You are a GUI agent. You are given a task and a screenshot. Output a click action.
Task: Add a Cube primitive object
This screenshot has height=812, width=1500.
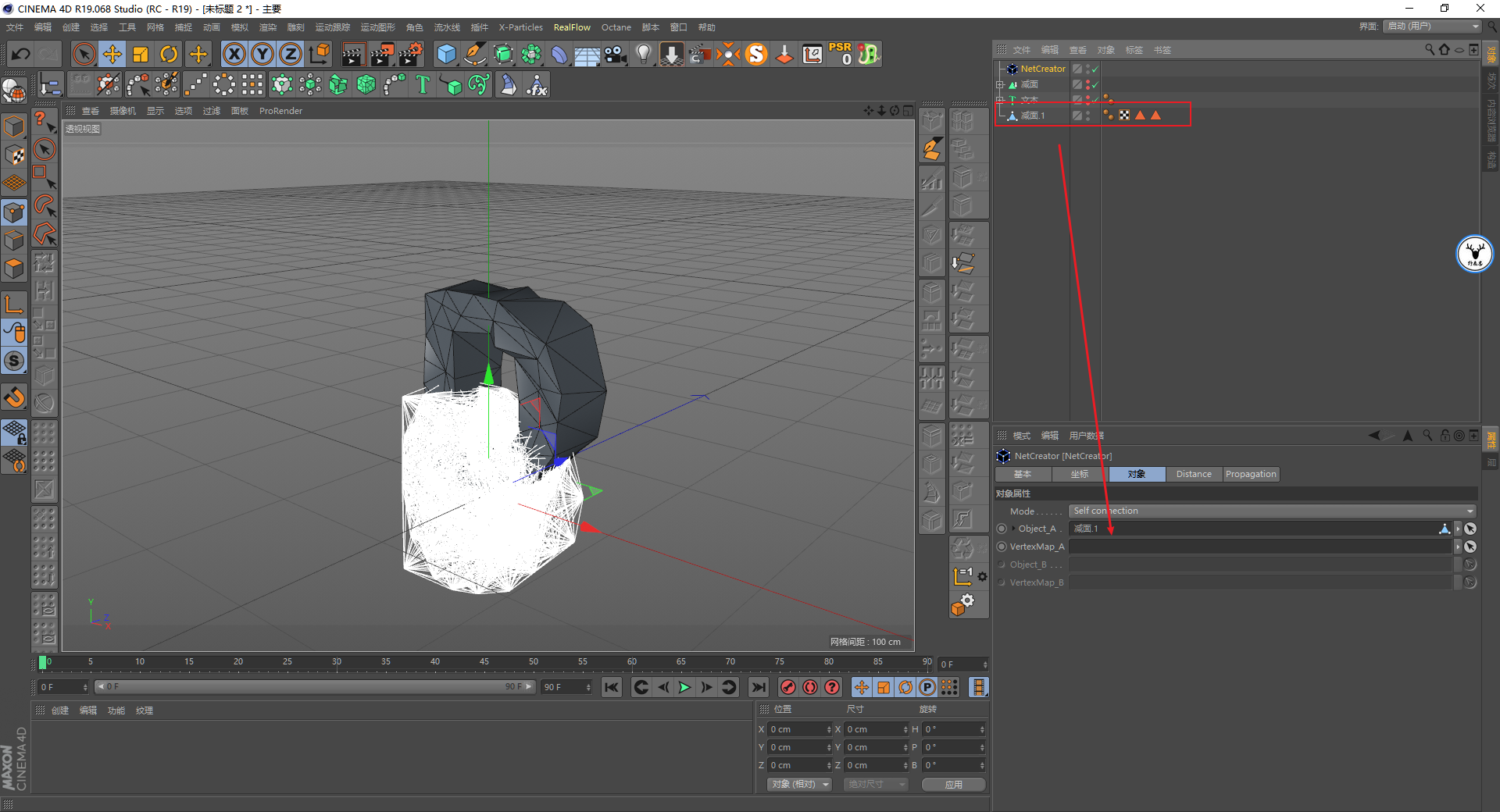[446, 54]
